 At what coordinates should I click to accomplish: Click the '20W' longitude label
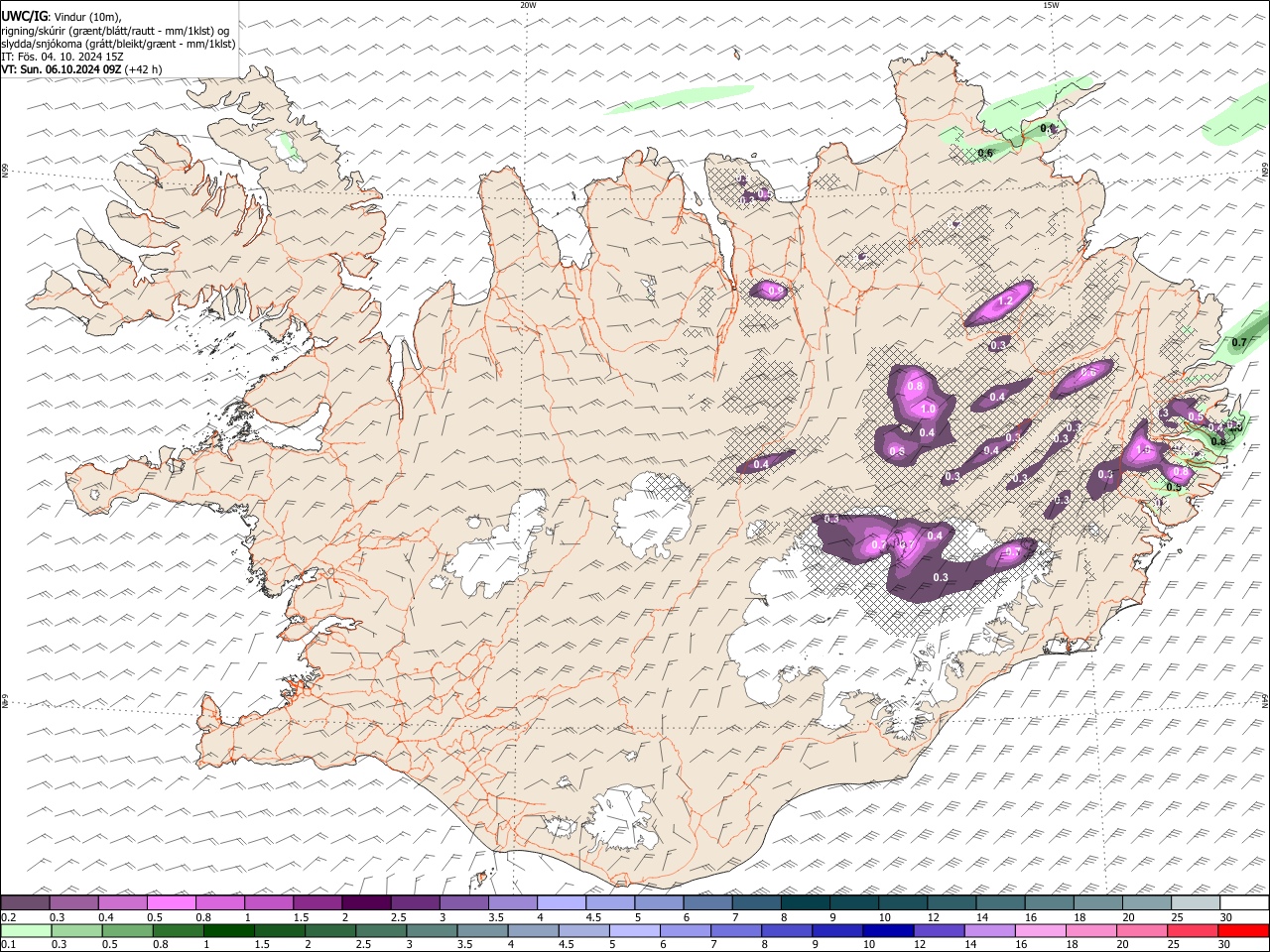coord(528,5)
